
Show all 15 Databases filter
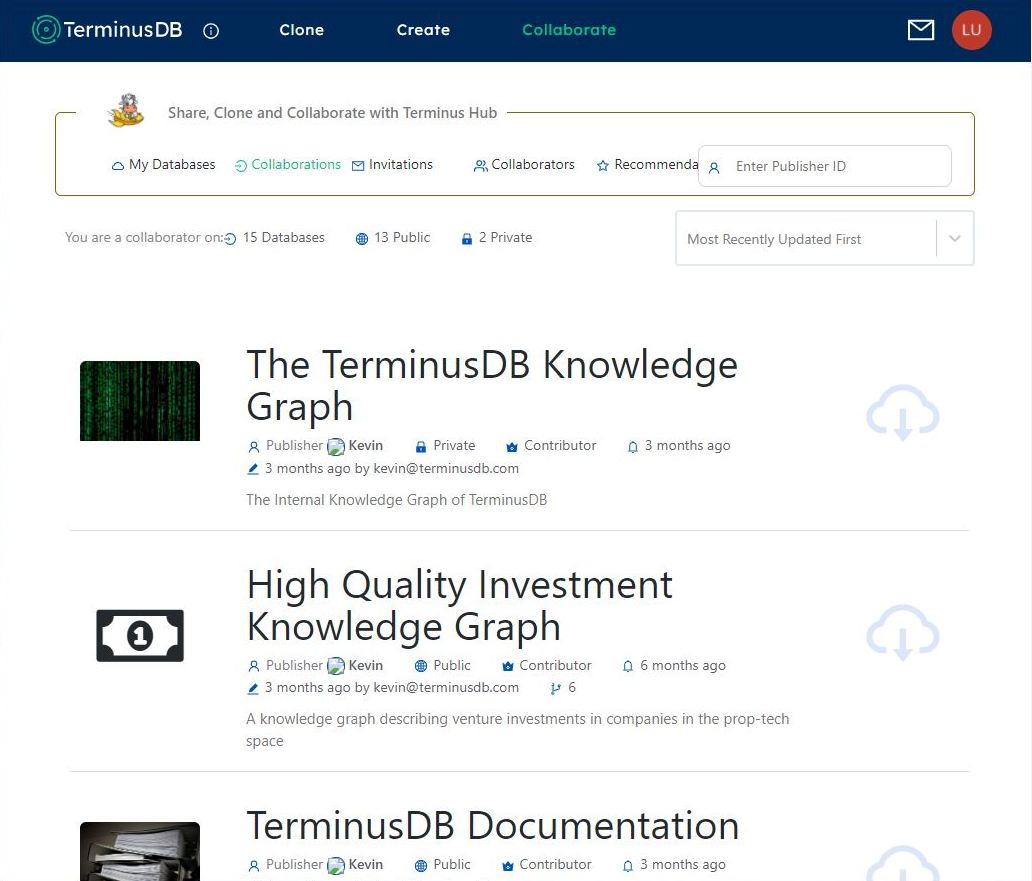(x=275, y=238)
